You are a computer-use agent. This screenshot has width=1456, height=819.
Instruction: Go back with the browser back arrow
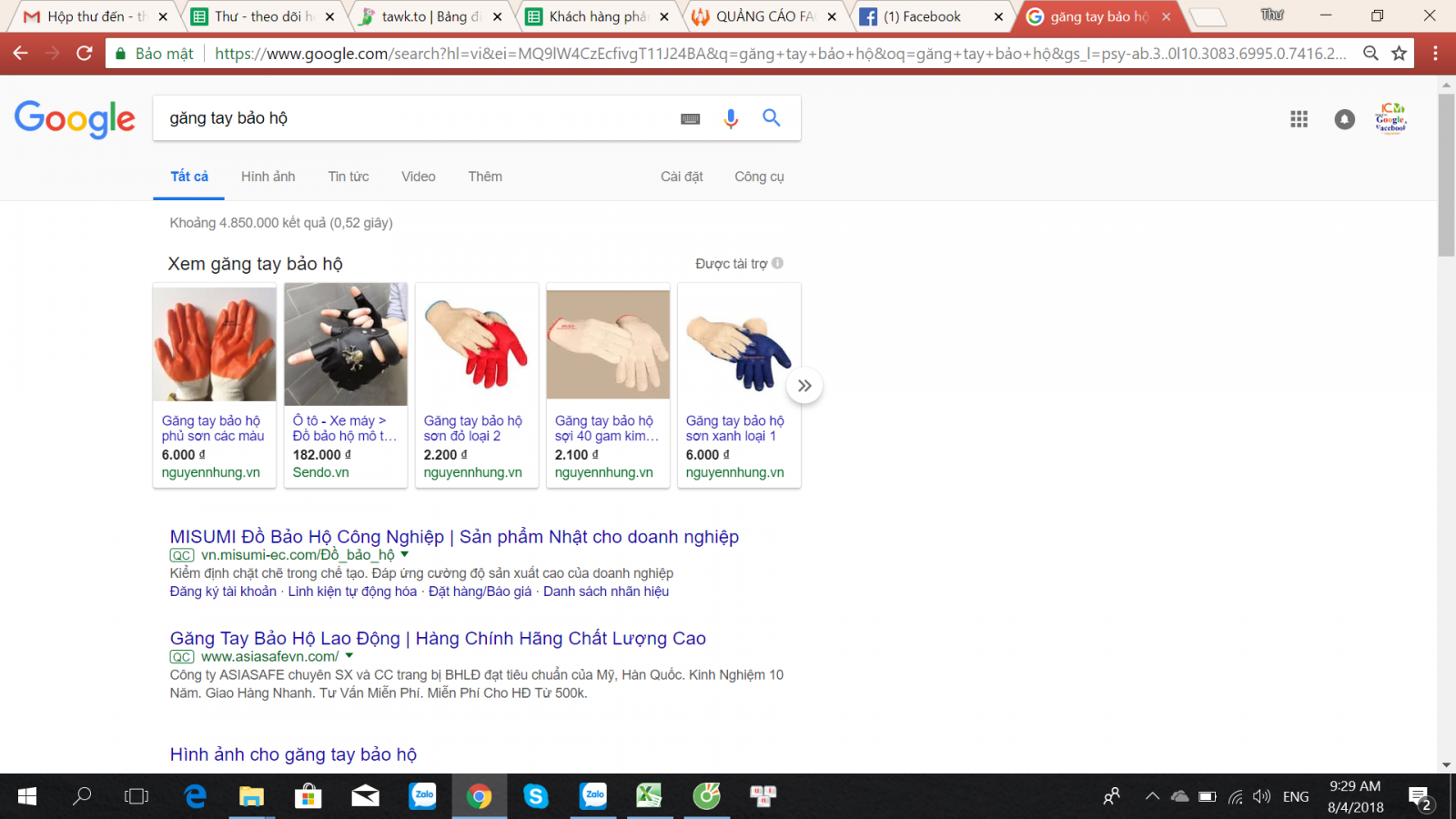tap(20, 54)
